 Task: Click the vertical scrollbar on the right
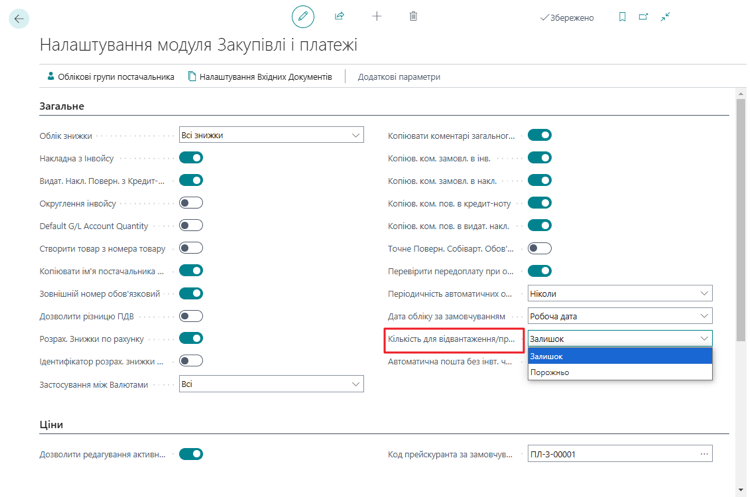pos(740,250)
